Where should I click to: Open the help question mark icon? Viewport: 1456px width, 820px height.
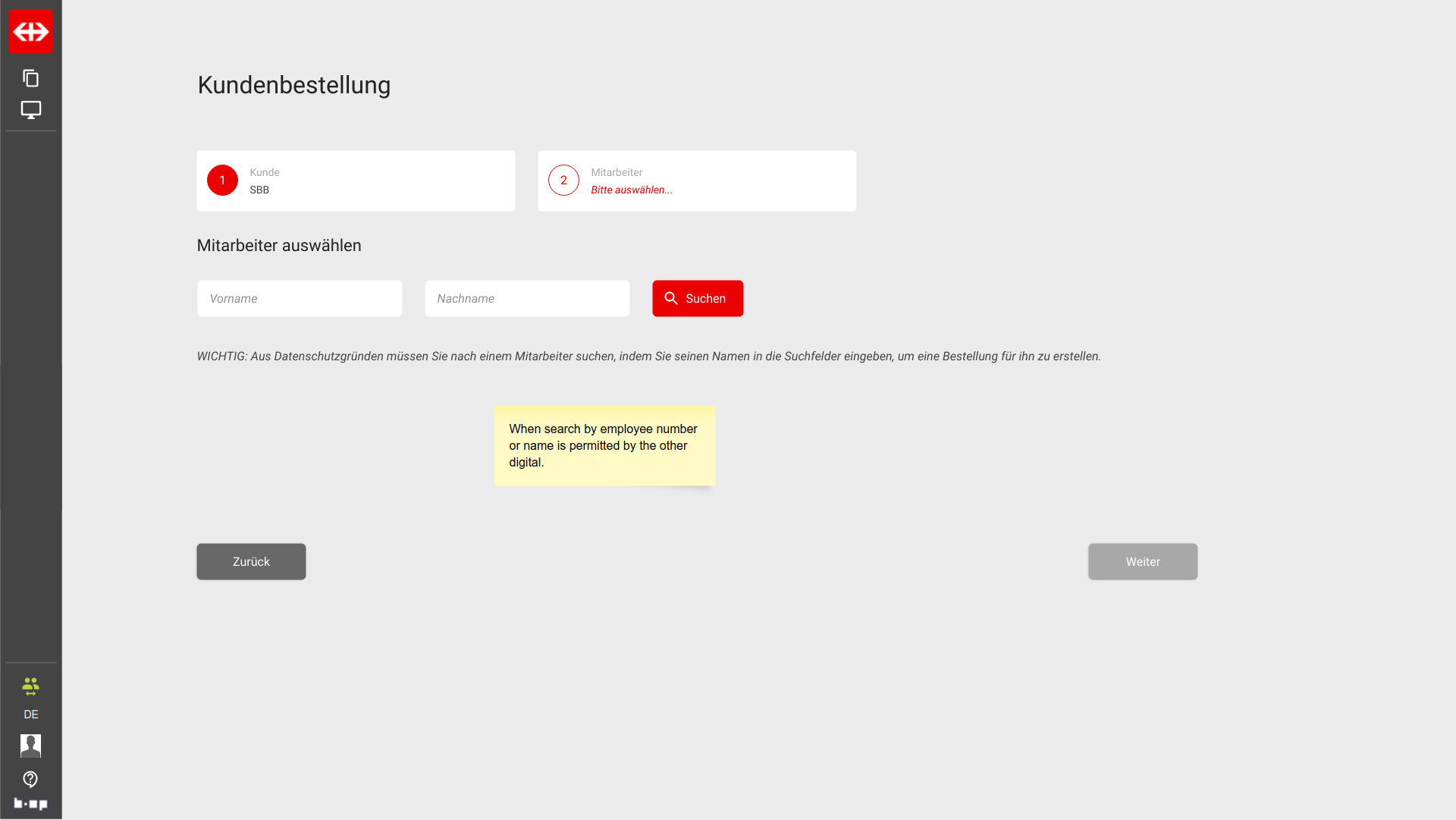[x=30, y=779]
